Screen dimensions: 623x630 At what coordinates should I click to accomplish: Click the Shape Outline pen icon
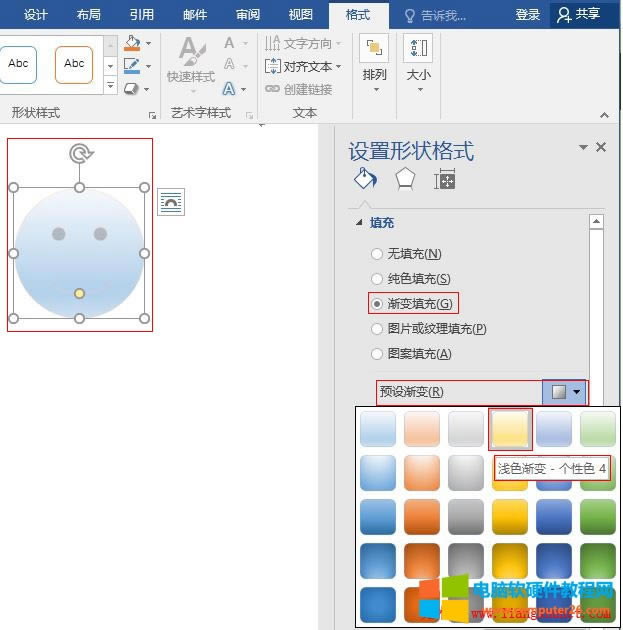pyautogui.click(x=132, y=66)
